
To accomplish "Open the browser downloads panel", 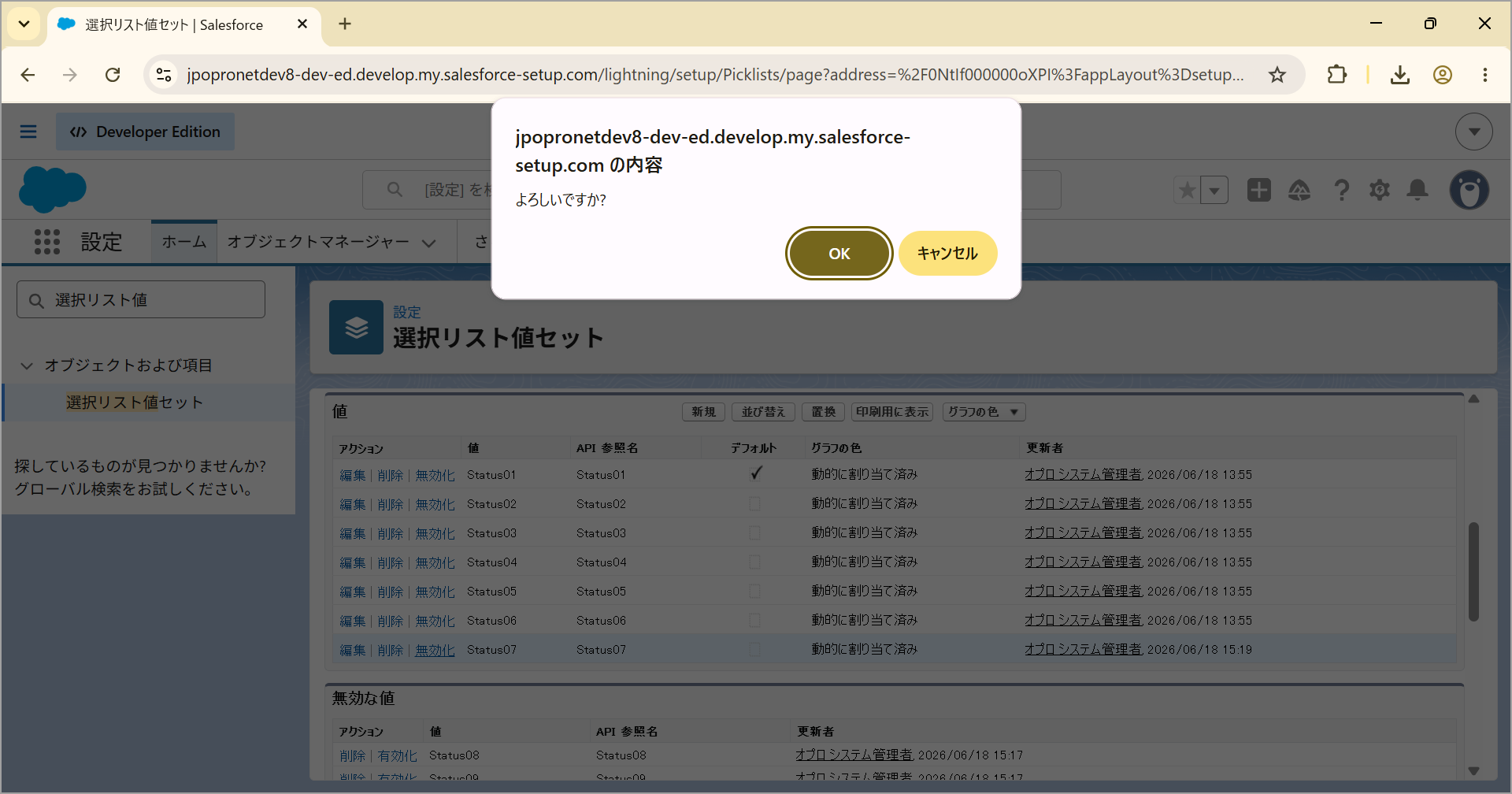I will pos(1400,75).
